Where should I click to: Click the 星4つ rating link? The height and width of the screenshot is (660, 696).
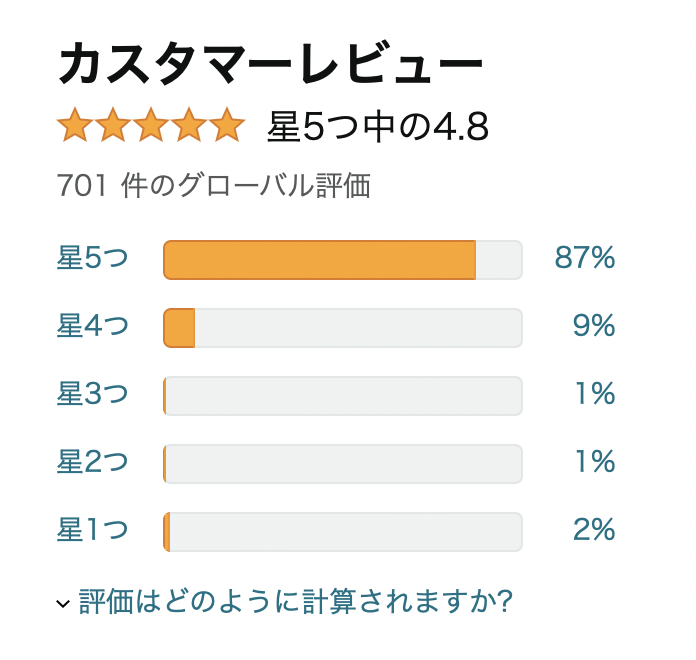tap(93, 327)
